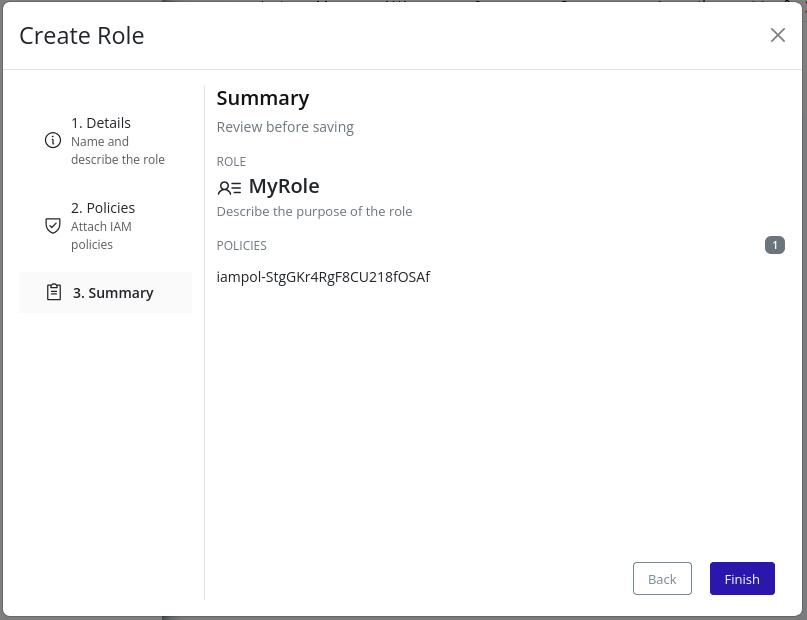This screenshot has width=807, height=620.
Task: Click the ROLE section label
Action: tap(231, 161)
